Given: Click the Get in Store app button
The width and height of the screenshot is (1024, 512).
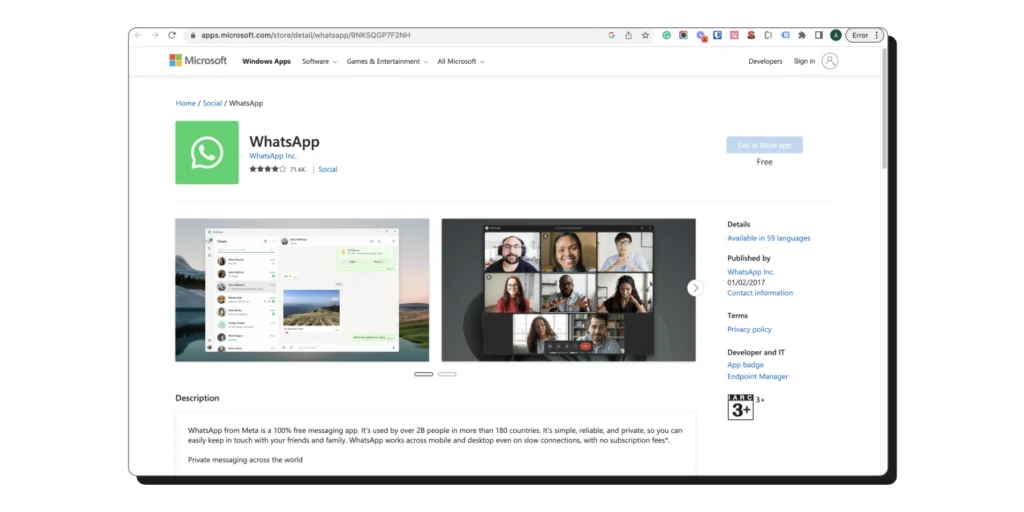Looking at the screenshot, I should [764, 145].
